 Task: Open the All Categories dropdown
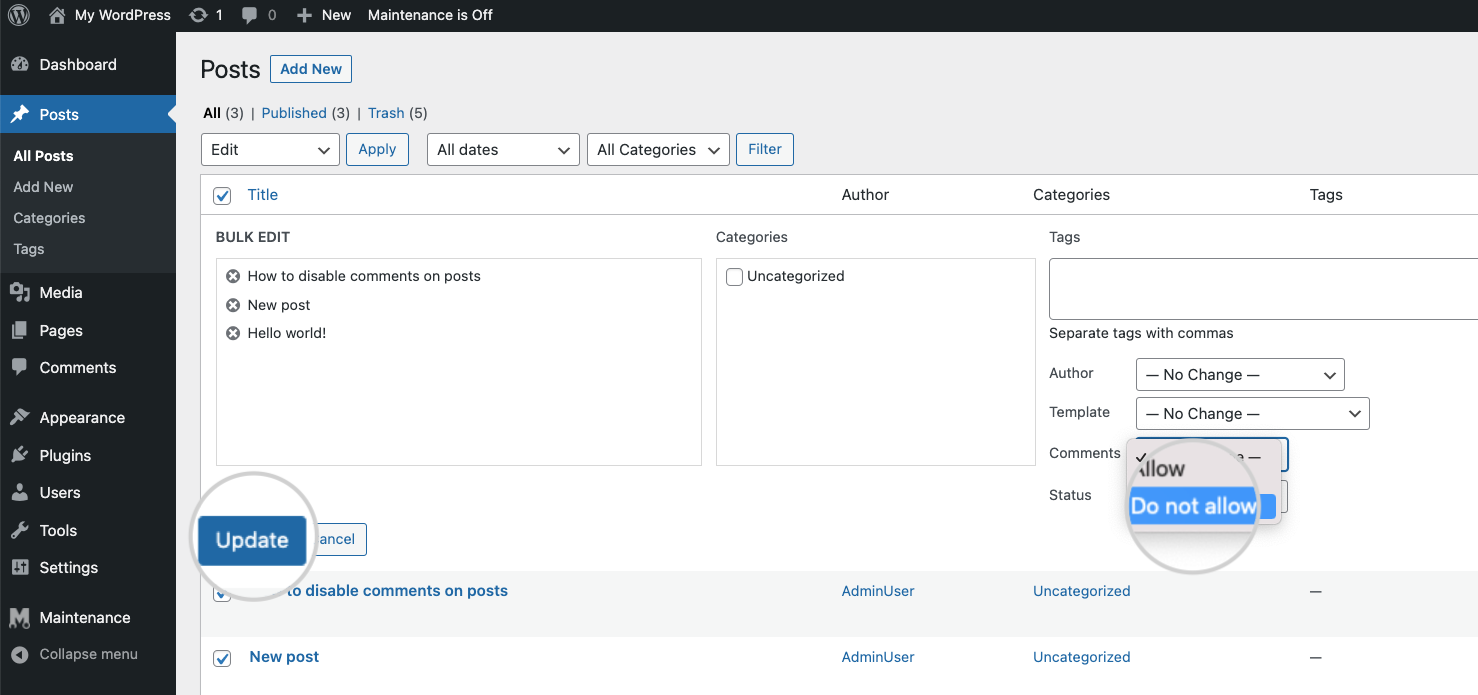point(658,150)
